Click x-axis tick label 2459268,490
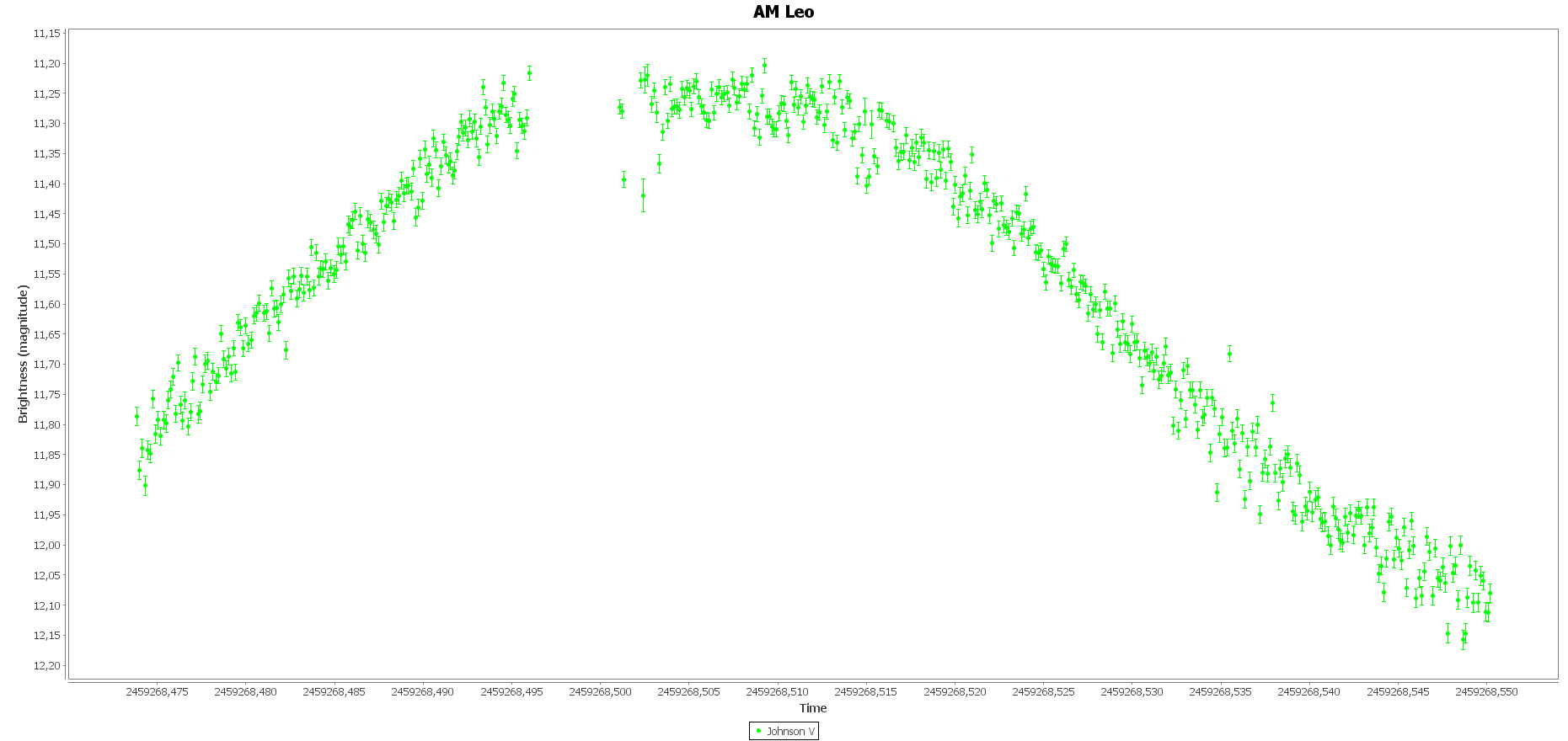The image size is (1568, 741). tap(423, 691)
